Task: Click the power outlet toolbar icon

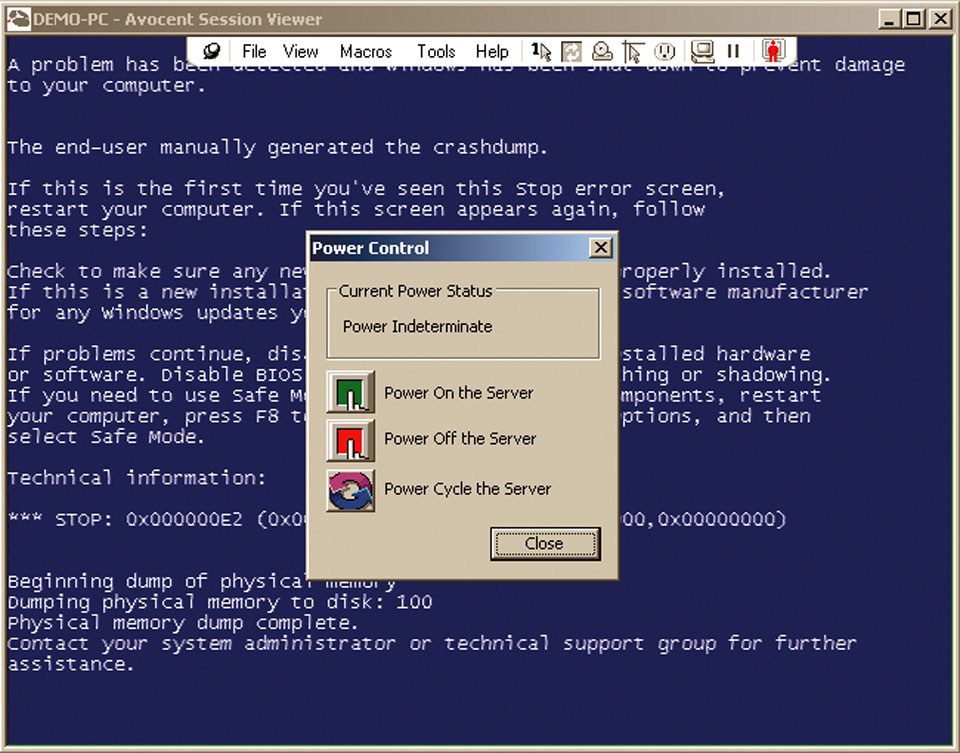Action: pyautogui.click(x=665, y=51)
